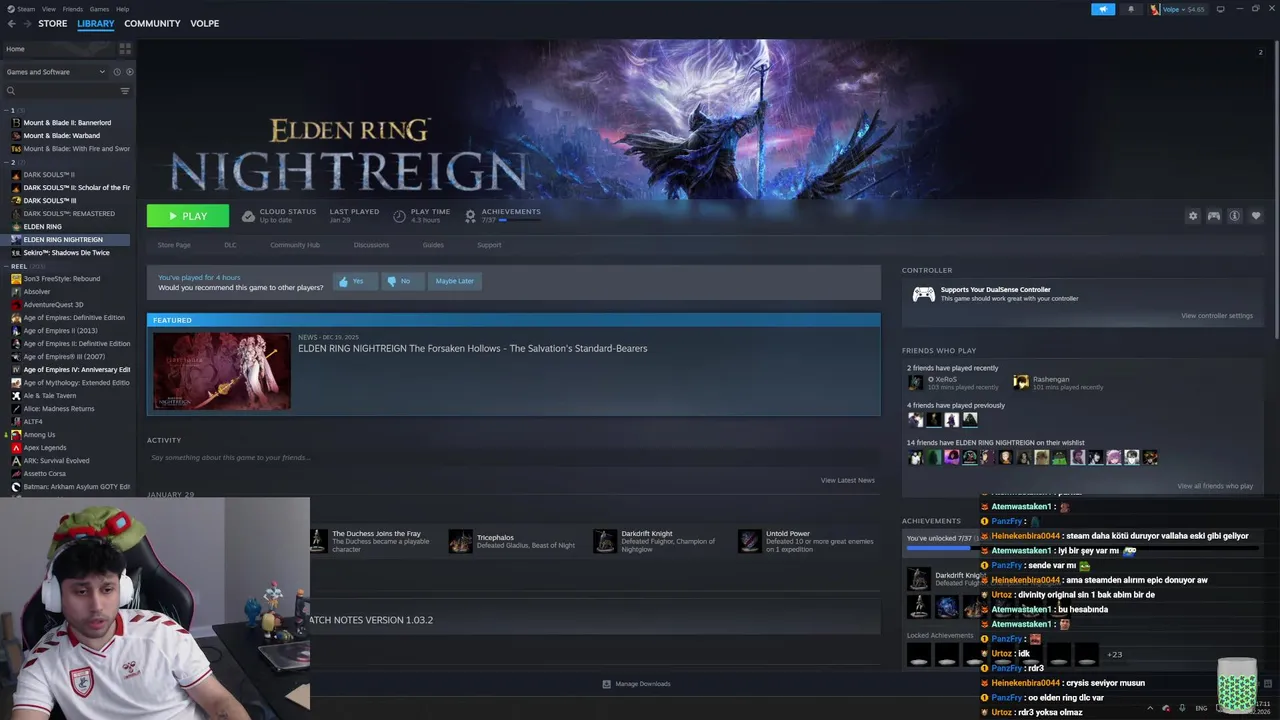Click the activity 'Say something' input field

pos(513,458)
